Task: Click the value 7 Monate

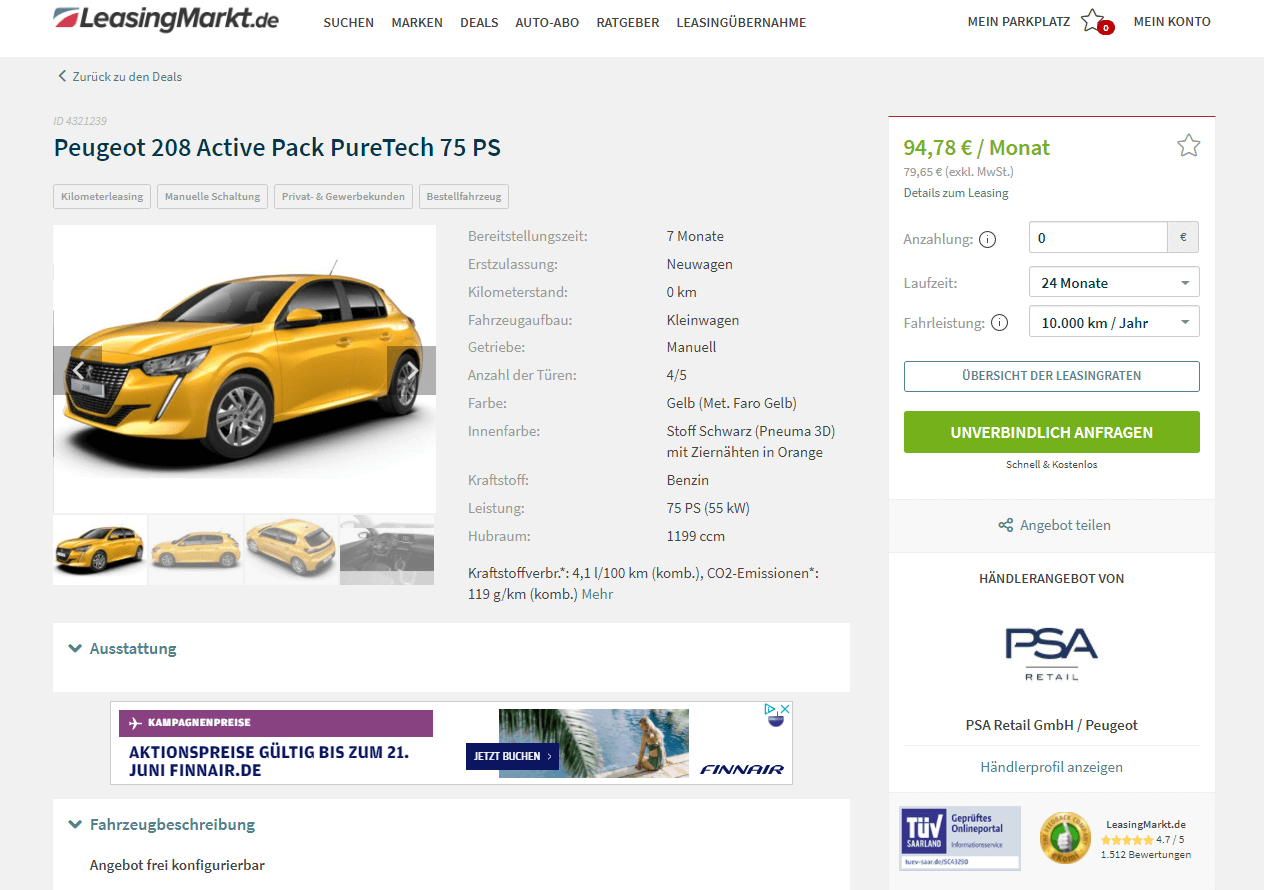Action: pos(695,236)
